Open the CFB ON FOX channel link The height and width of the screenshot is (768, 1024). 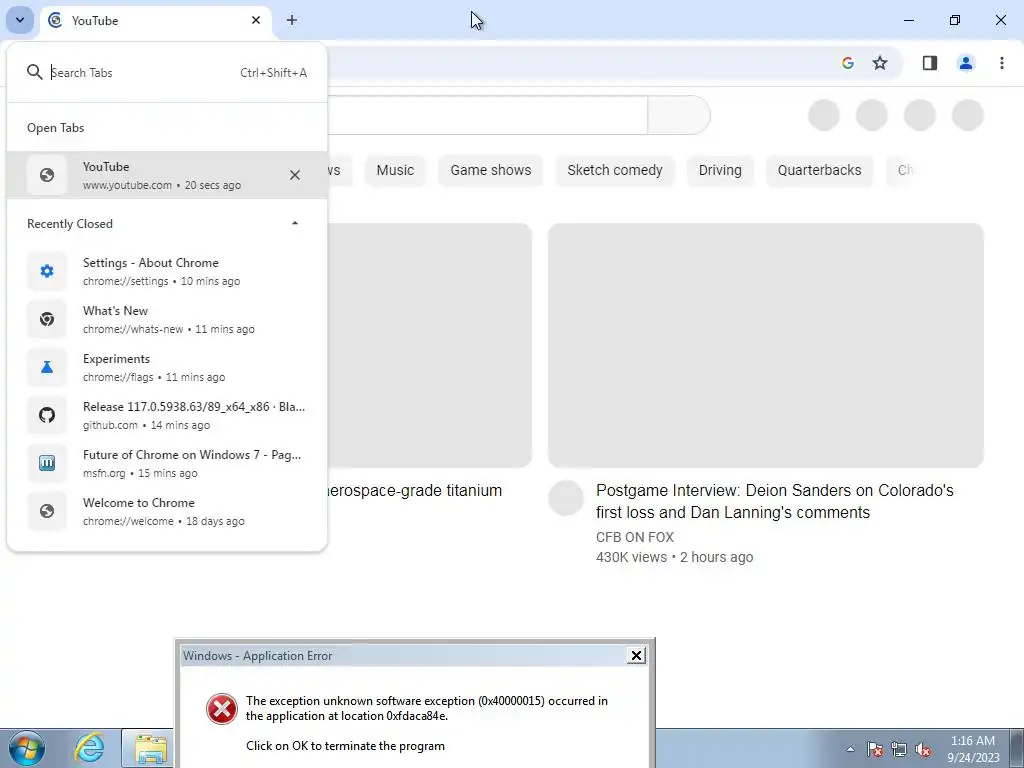(x=634, y=537)
